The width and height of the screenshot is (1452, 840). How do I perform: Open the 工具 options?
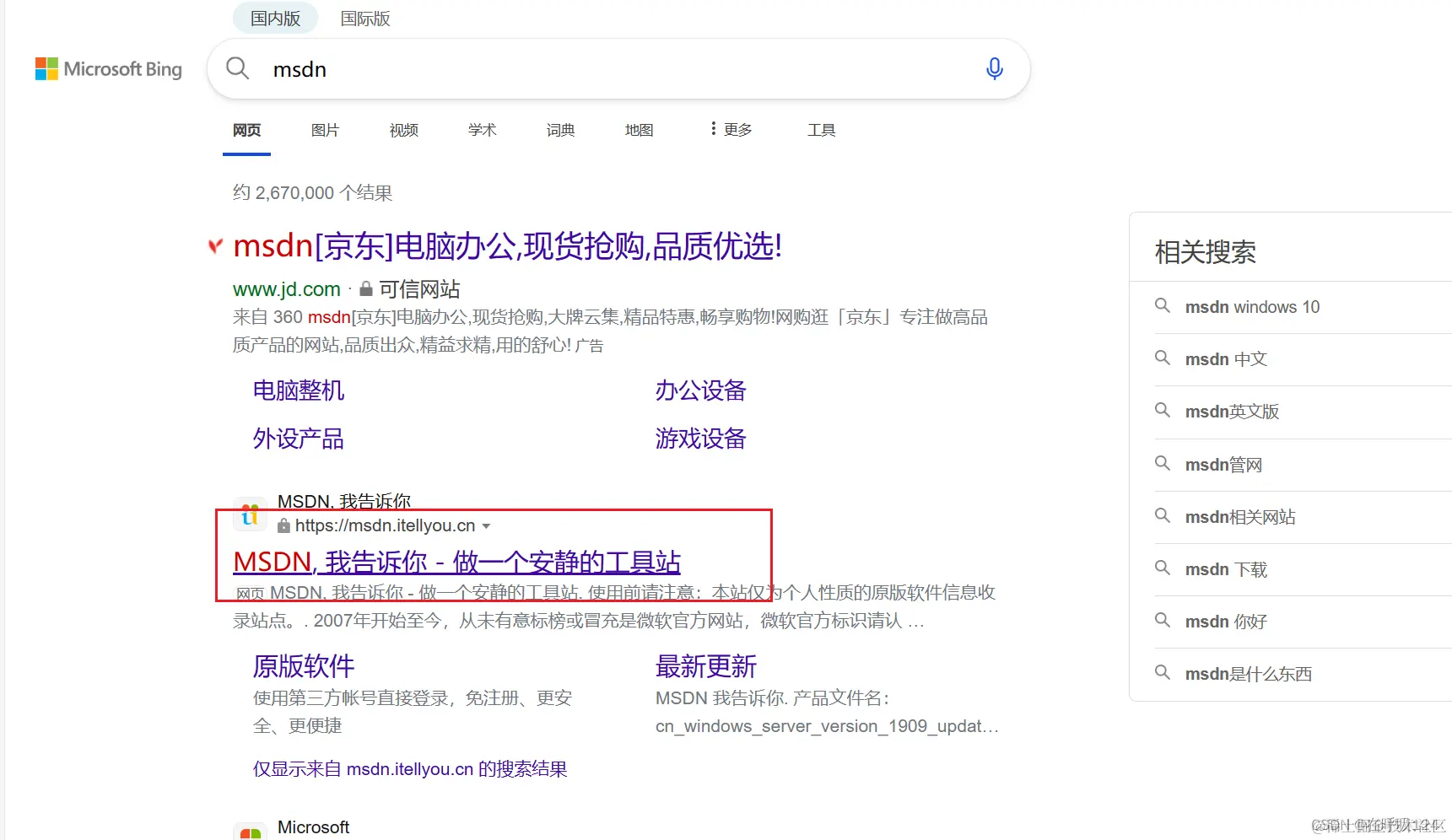[821, 130]
